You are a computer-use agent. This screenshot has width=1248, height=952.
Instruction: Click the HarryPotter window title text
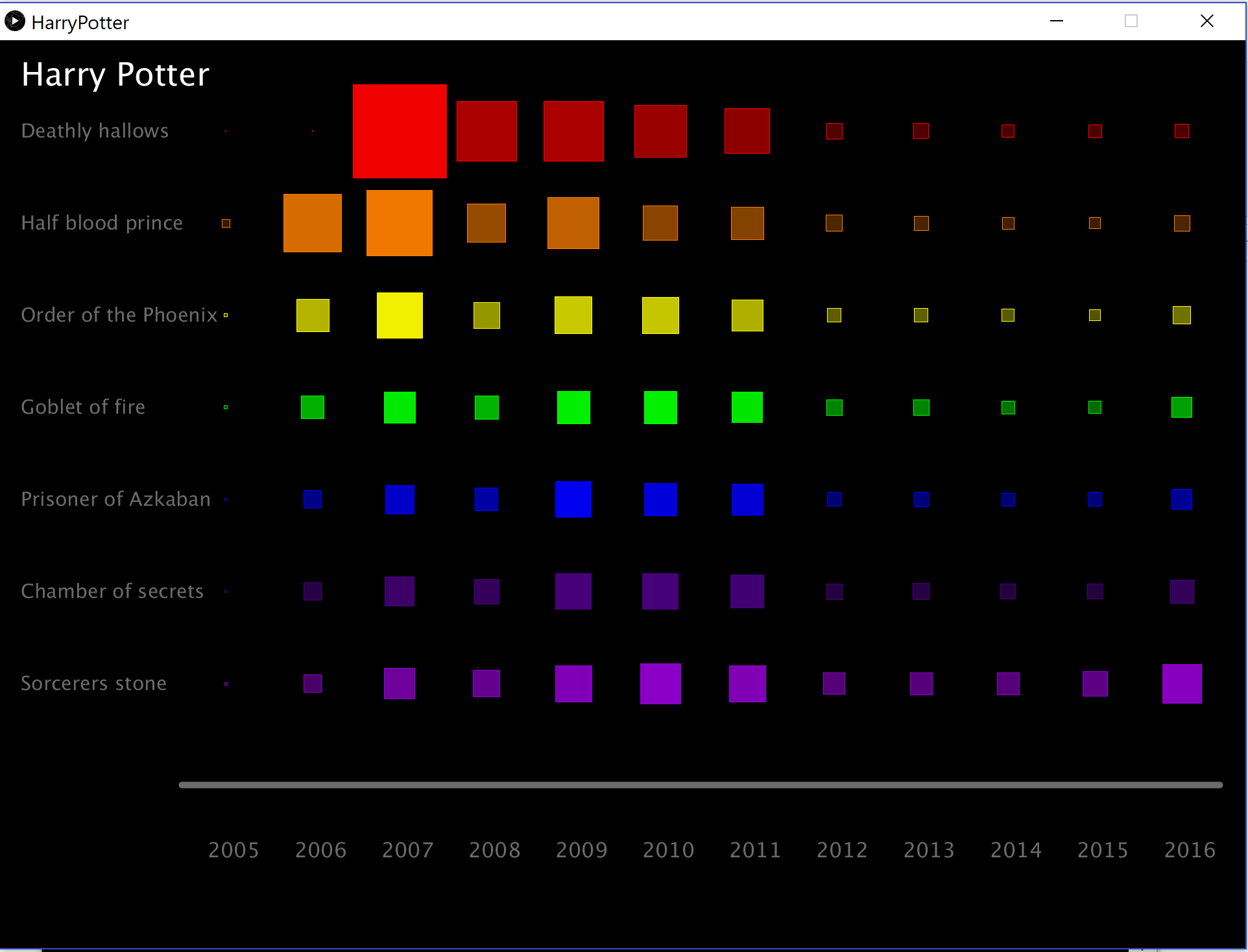pyautogui.click(x=80, y=23)
